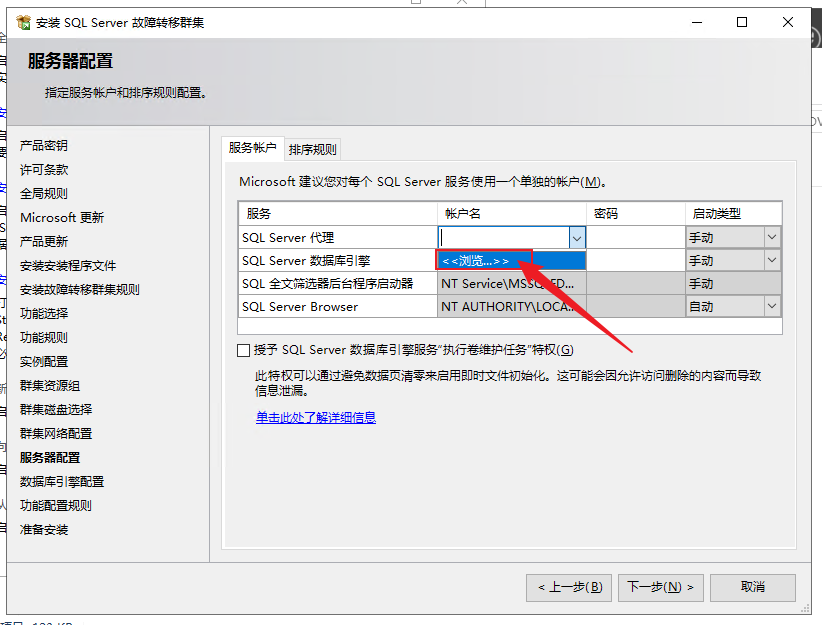
Task: Switch to the 服务帐户 tab
Action: pos(253,148)
